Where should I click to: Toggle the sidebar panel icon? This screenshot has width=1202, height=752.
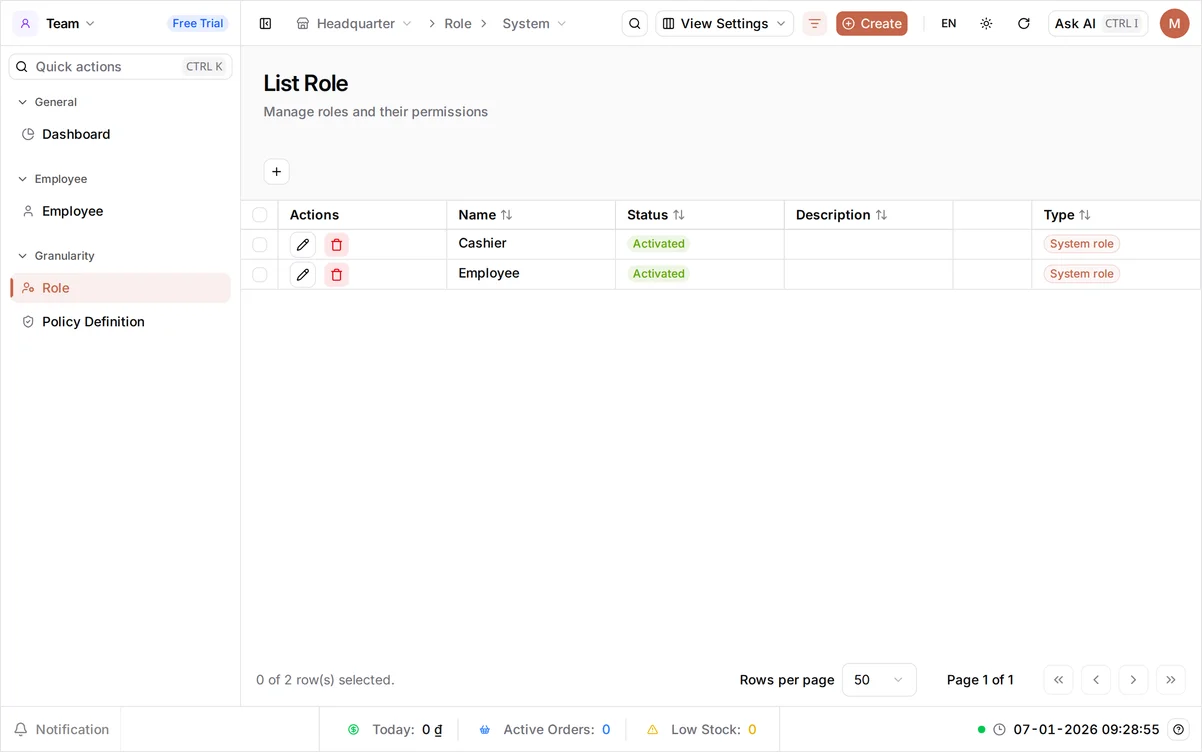point(265,23)
